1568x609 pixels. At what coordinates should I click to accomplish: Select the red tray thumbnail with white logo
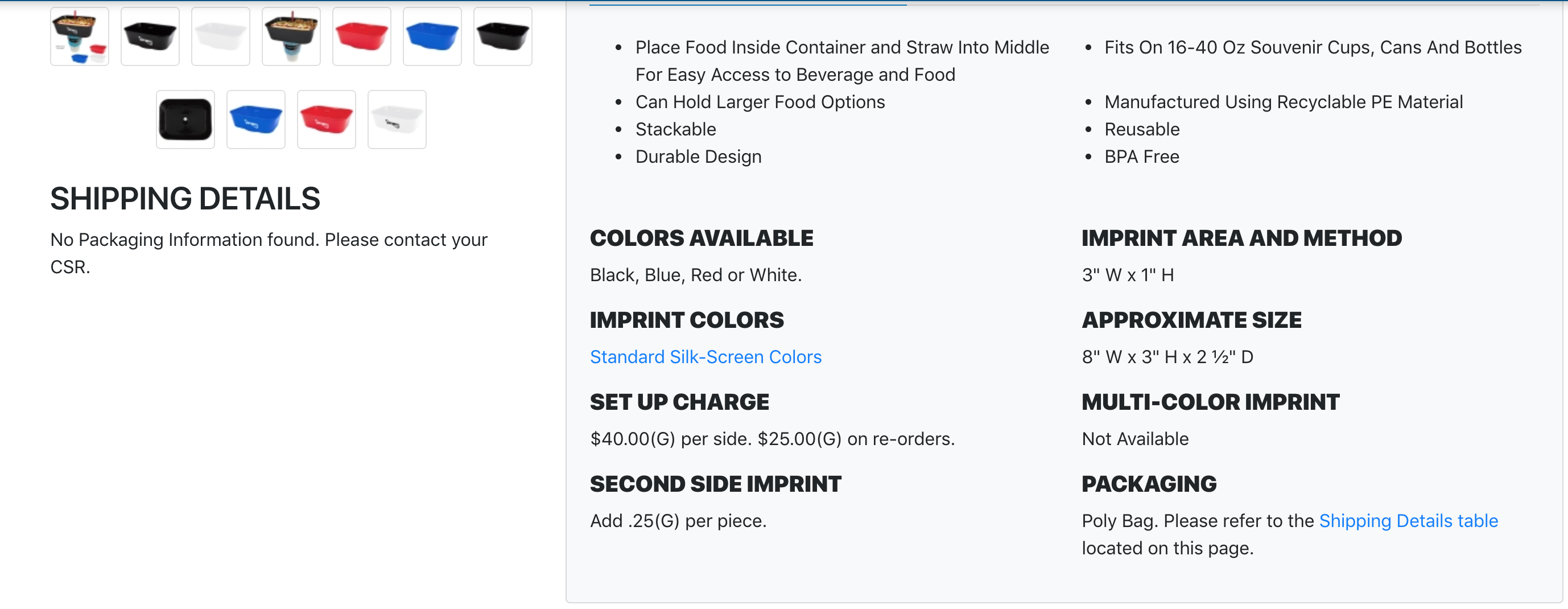pos(326,120)
